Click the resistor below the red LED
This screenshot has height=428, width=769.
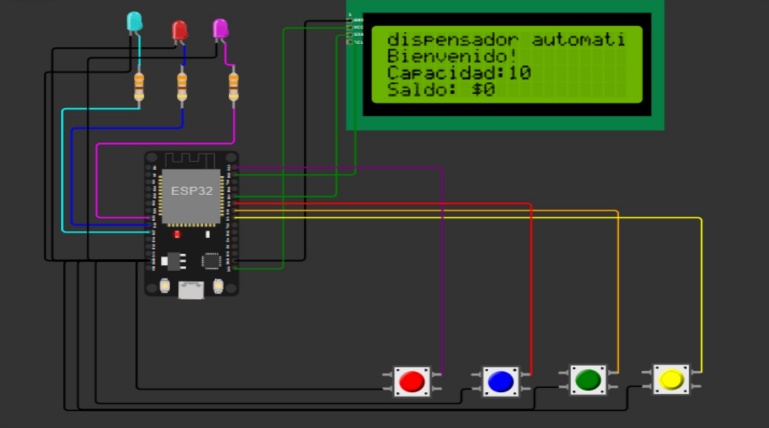pyautogui.click(x=182, y=88)
